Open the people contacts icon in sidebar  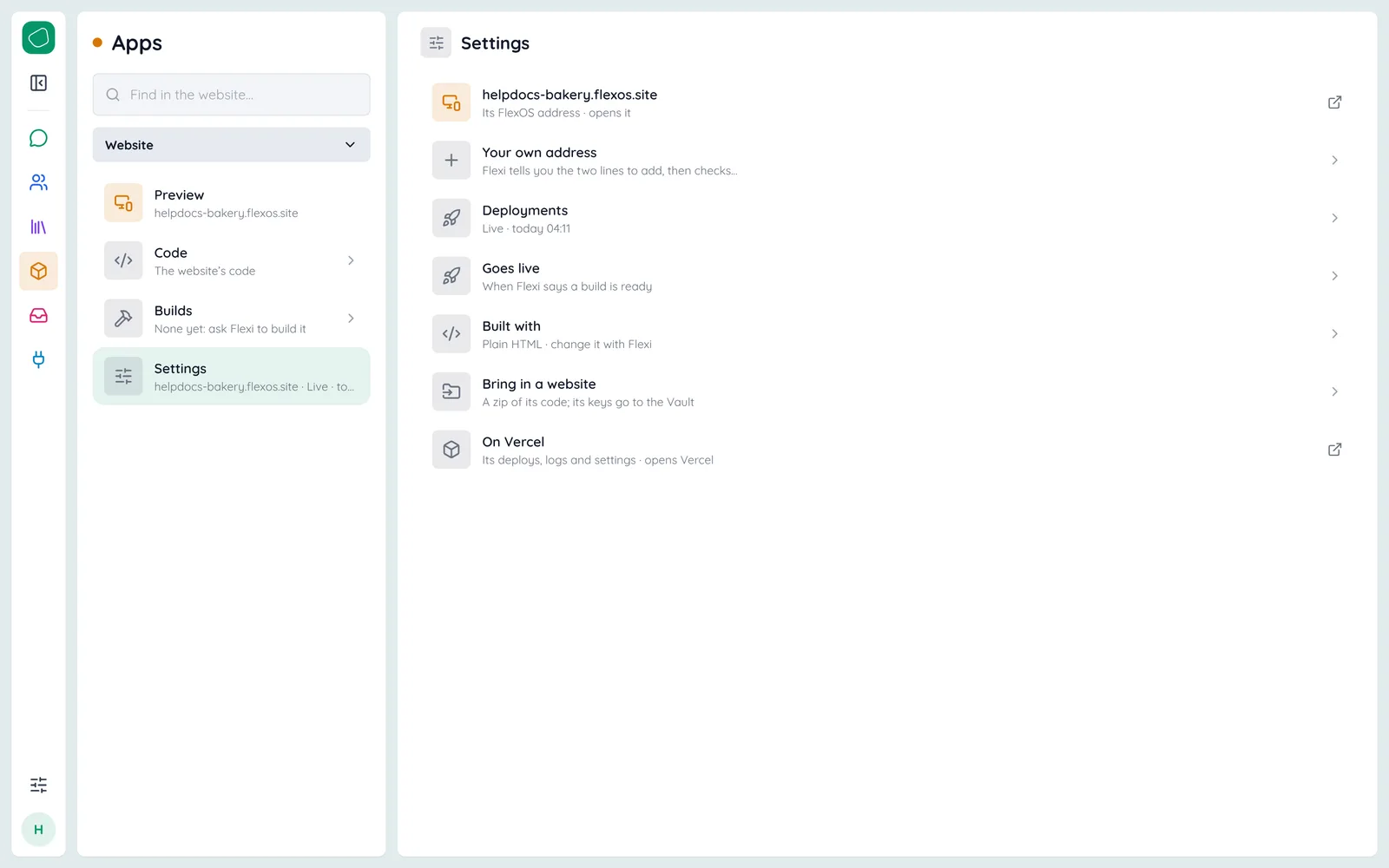click(x=38, y=182)
